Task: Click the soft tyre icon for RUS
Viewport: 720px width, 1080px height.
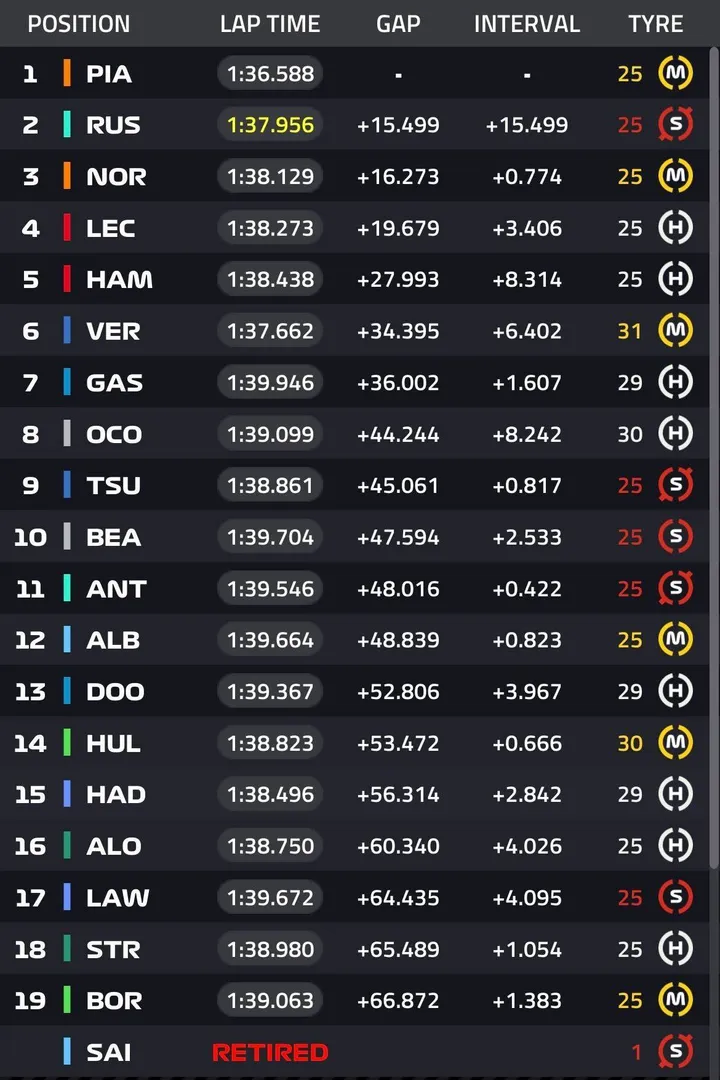Action: pos(675,125)
